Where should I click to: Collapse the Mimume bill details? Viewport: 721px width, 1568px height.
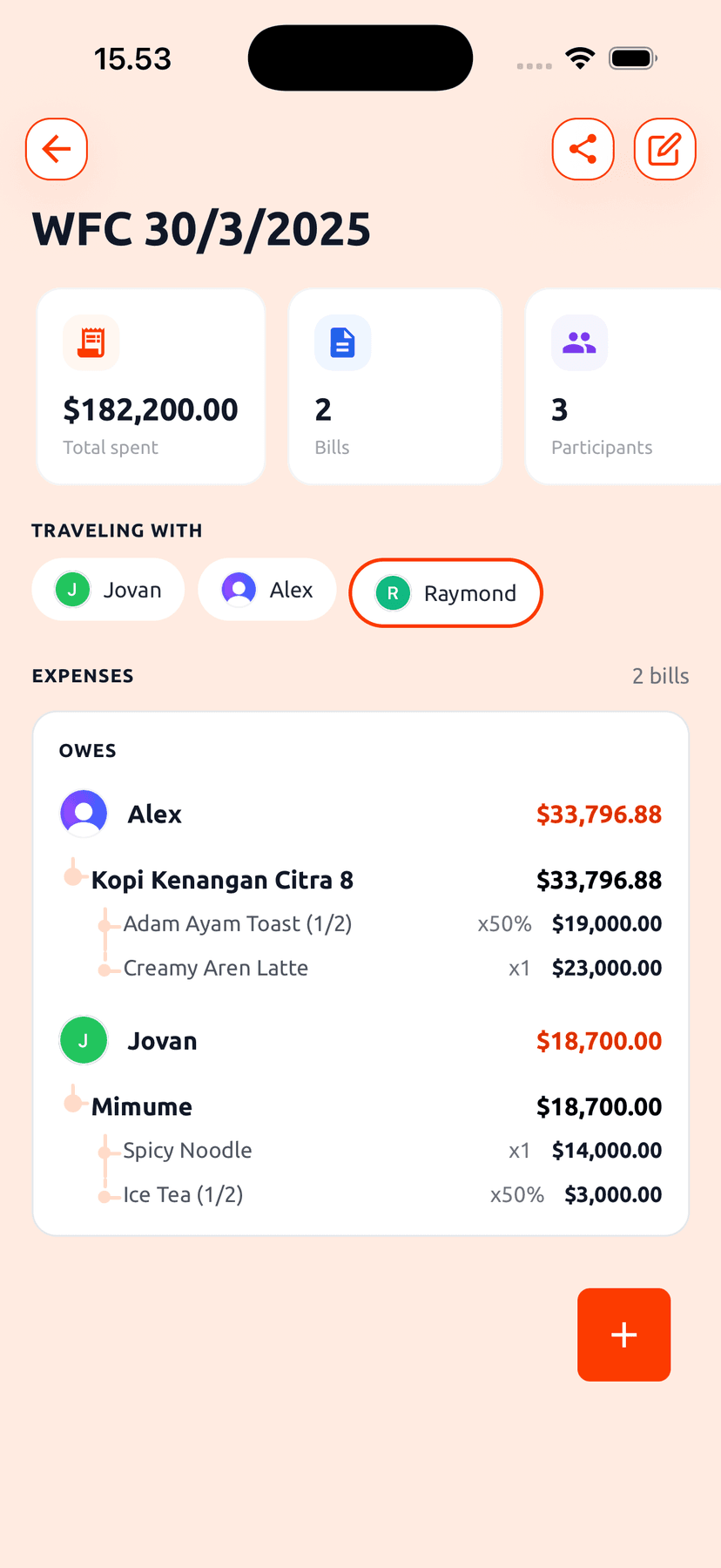pos(141,1105)
